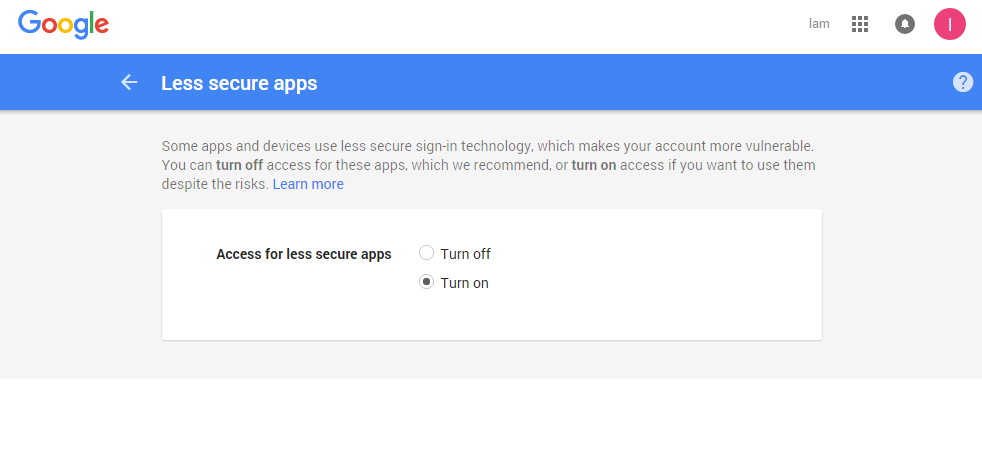
Task: Click the "Turn off" option label
Action: tap(465, 254)
